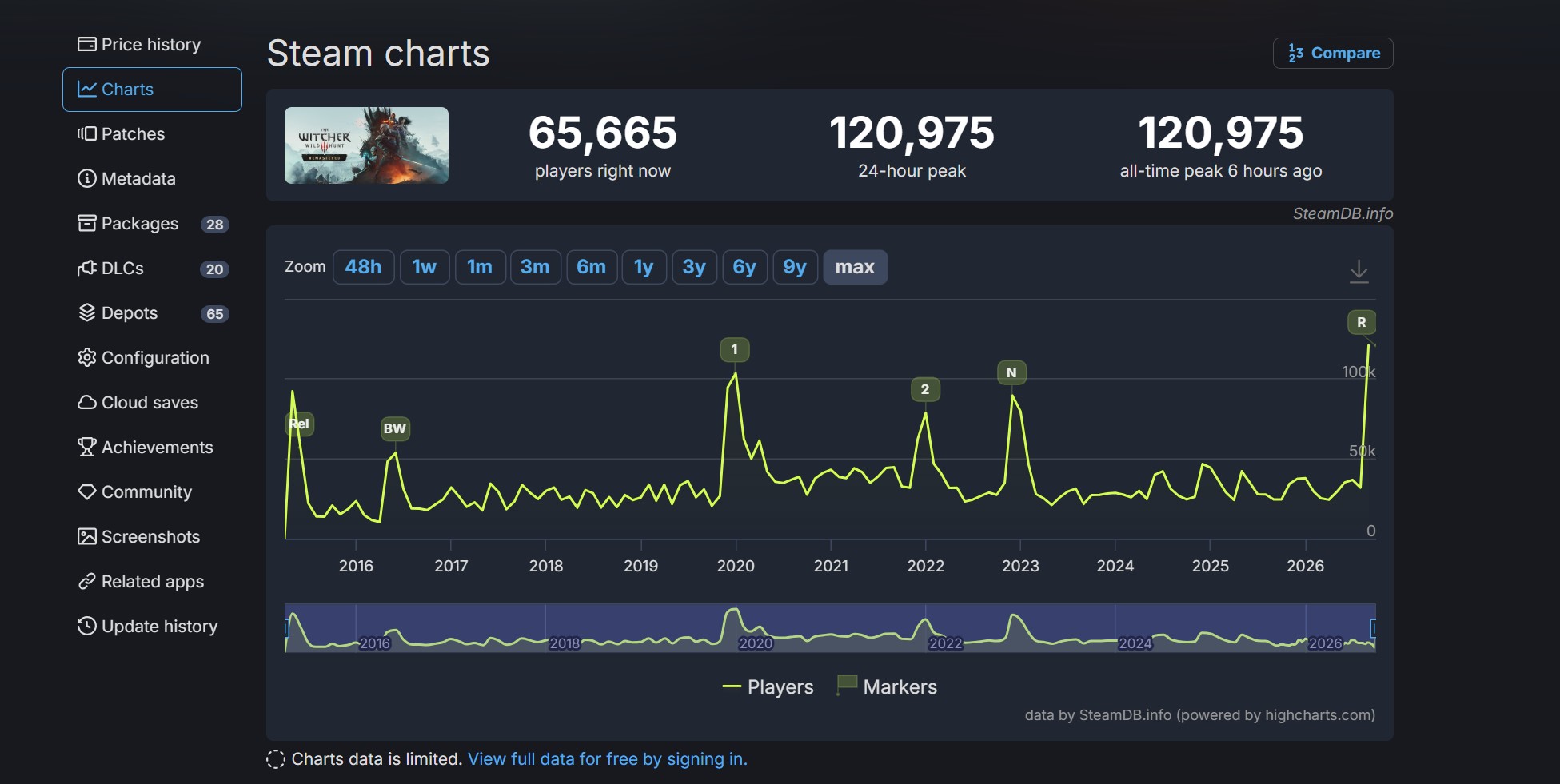The width and height of the screenshot is (1560, 784).
Task: Open the Screenshots section
Action: pyautogui.click(x=152, y=536)
